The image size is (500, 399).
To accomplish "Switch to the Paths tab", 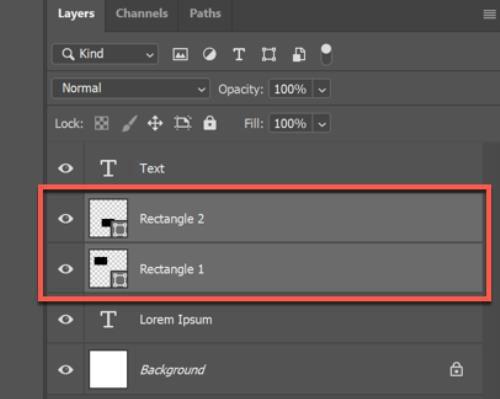I will pos(205,13).
